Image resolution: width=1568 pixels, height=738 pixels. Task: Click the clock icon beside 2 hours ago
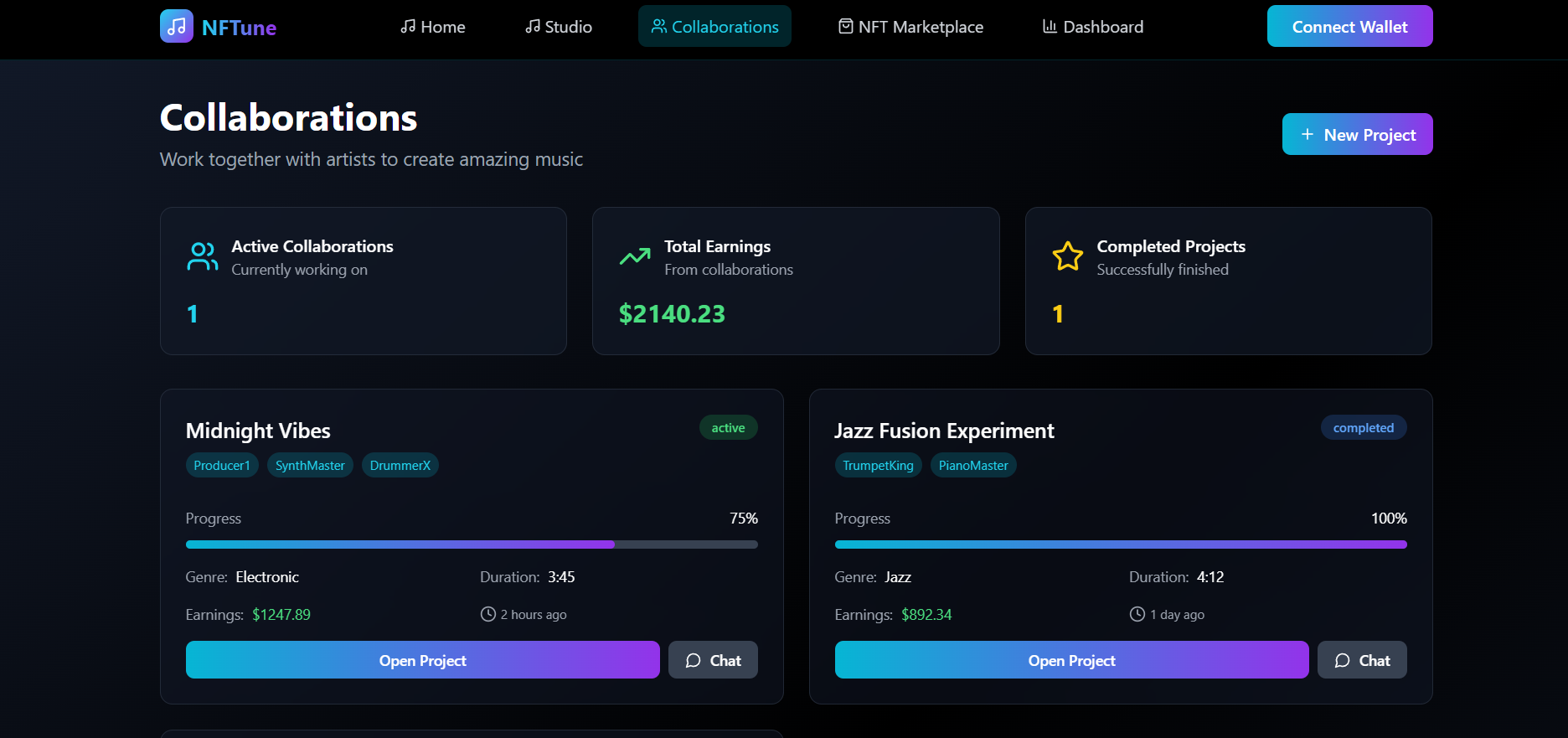coord(488,614)
